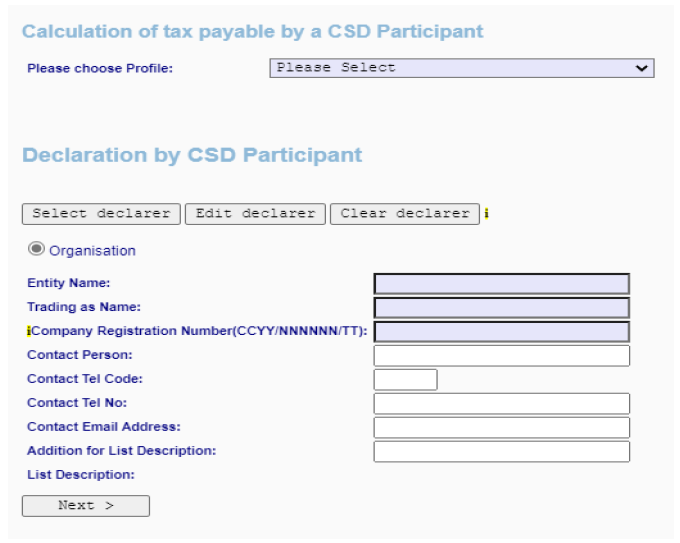Screen dimensions: 680x543
Task: Click the Edit declarer button
Action: click(x=255, y=214)
